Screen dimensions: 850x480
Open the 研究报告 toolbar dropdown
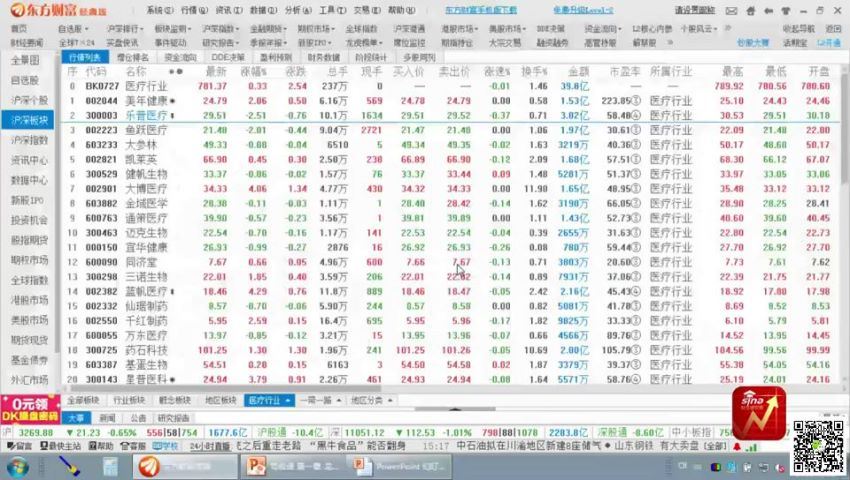(x=221, y=42)
